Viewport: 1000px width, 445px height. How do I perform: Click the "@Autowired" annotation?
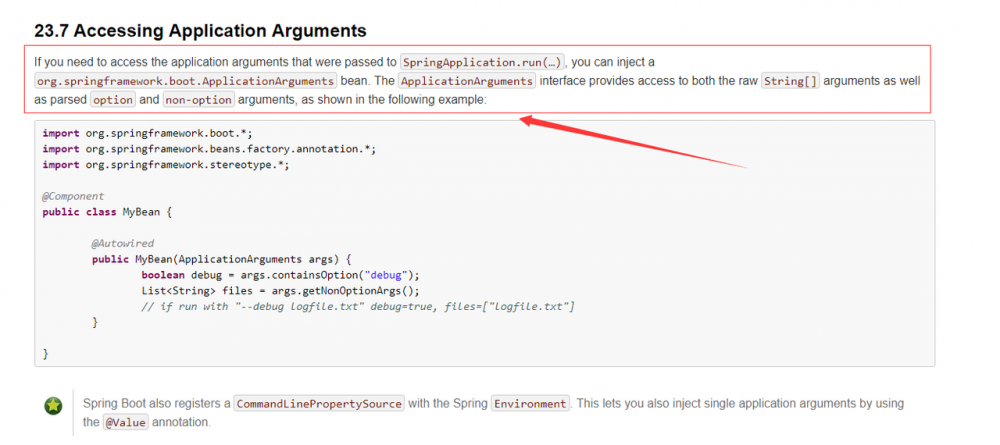[x=123, y=244]
